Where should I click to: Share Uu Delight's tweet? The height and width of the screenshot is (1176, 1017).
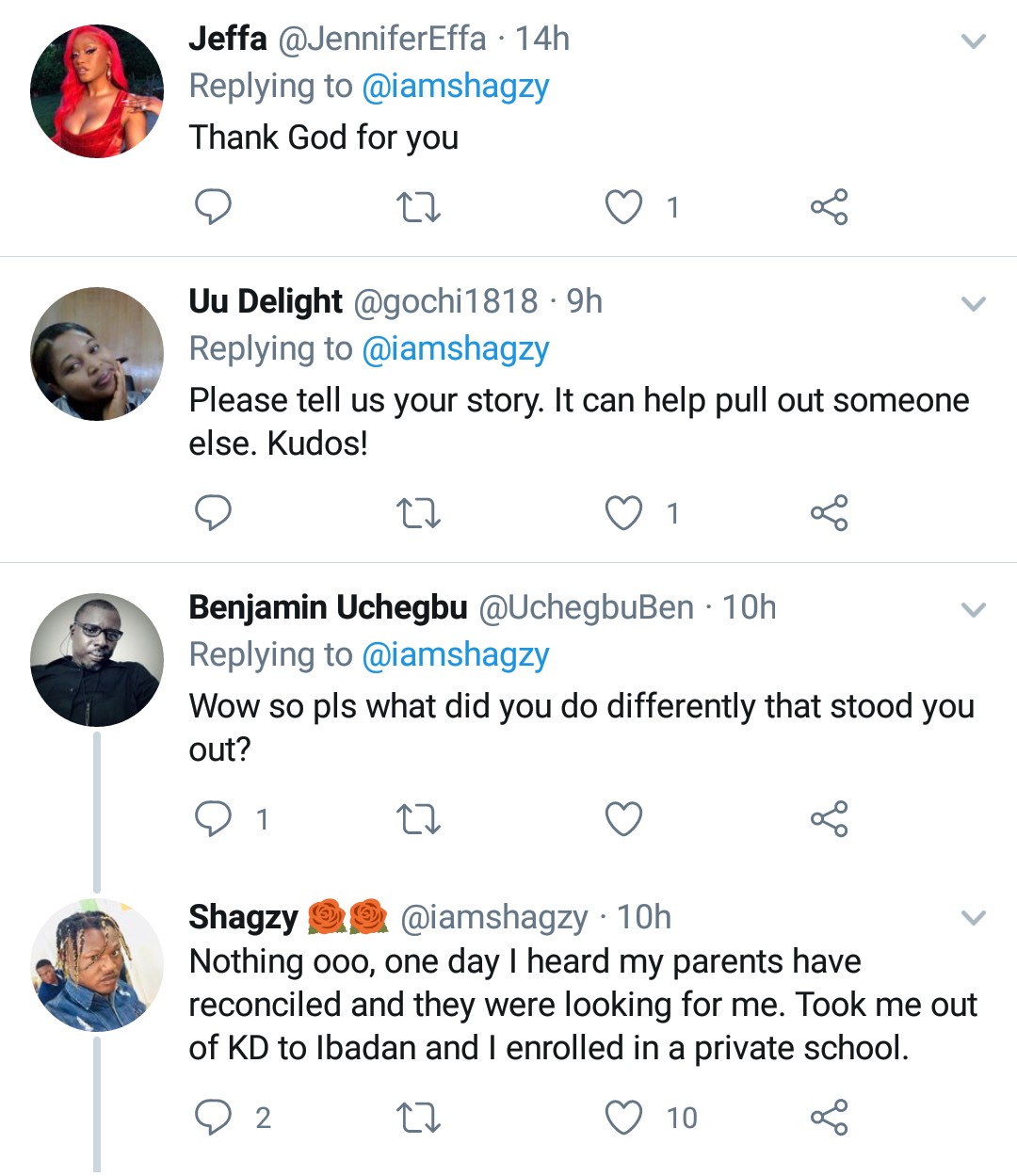pos(829,513)
